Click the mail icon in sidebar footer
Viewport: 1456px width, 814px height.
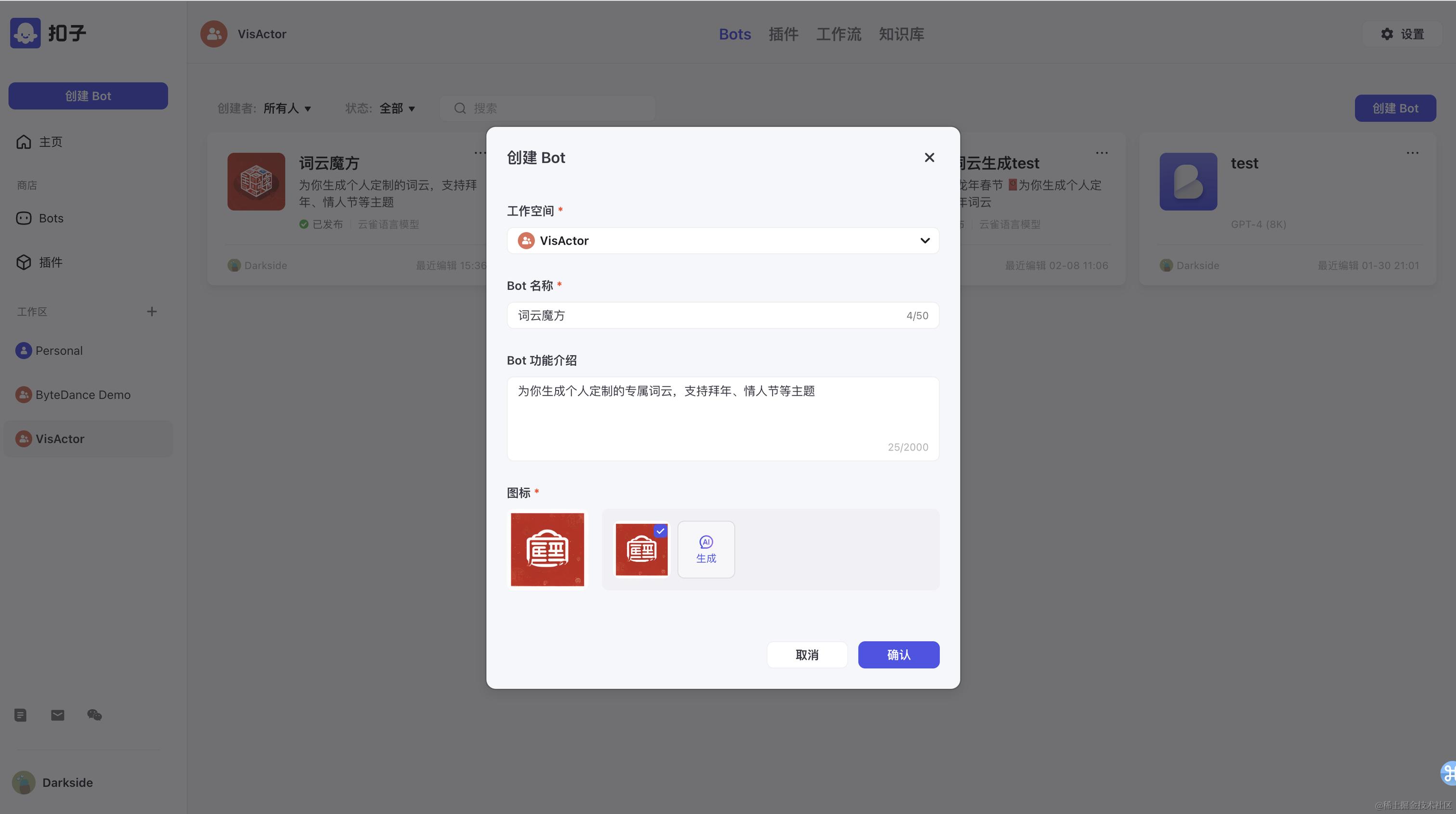tap(58, 715)
